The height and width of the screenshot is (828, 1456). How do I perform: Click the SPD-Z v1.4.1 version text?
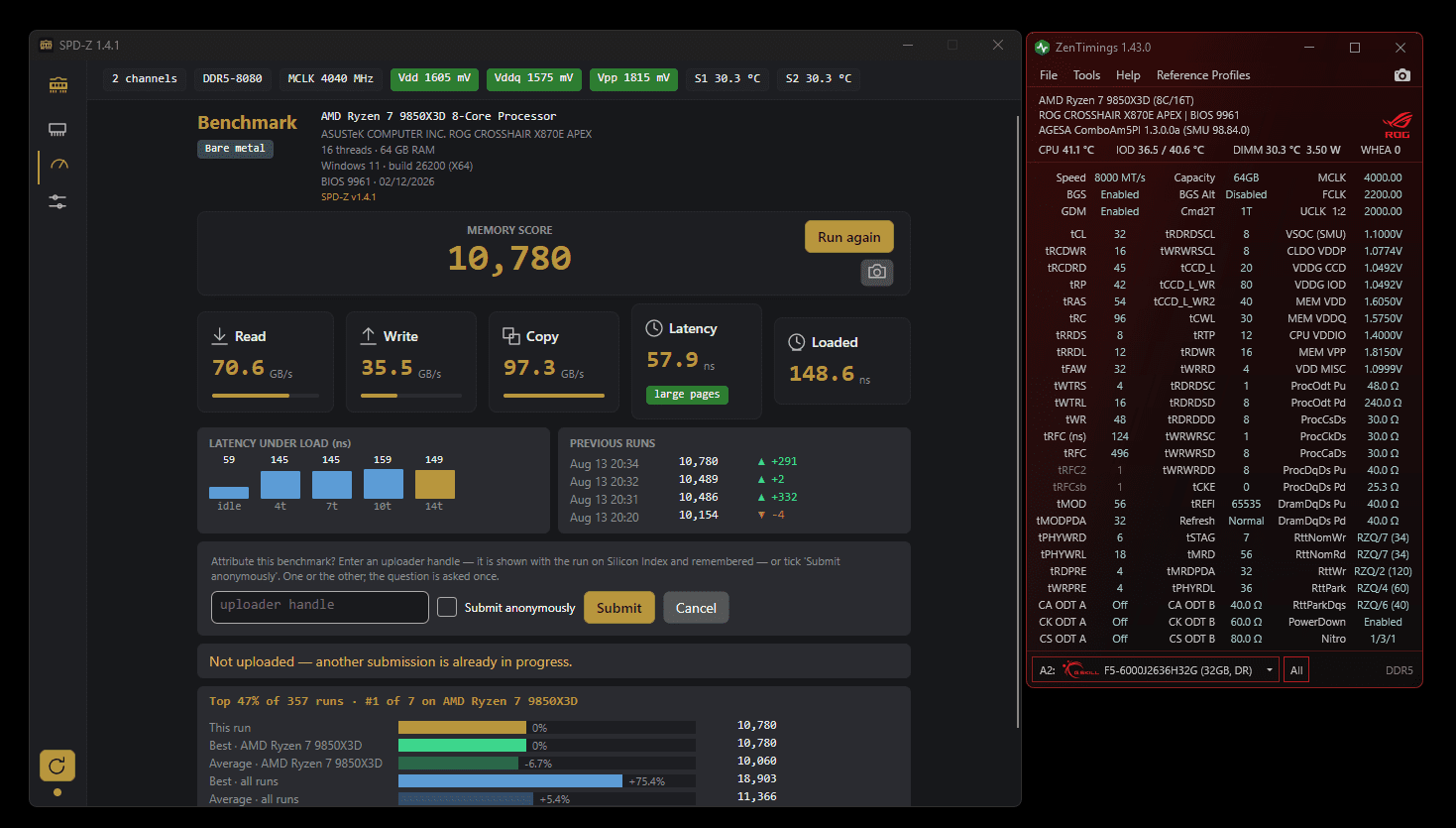click(349, 197)
